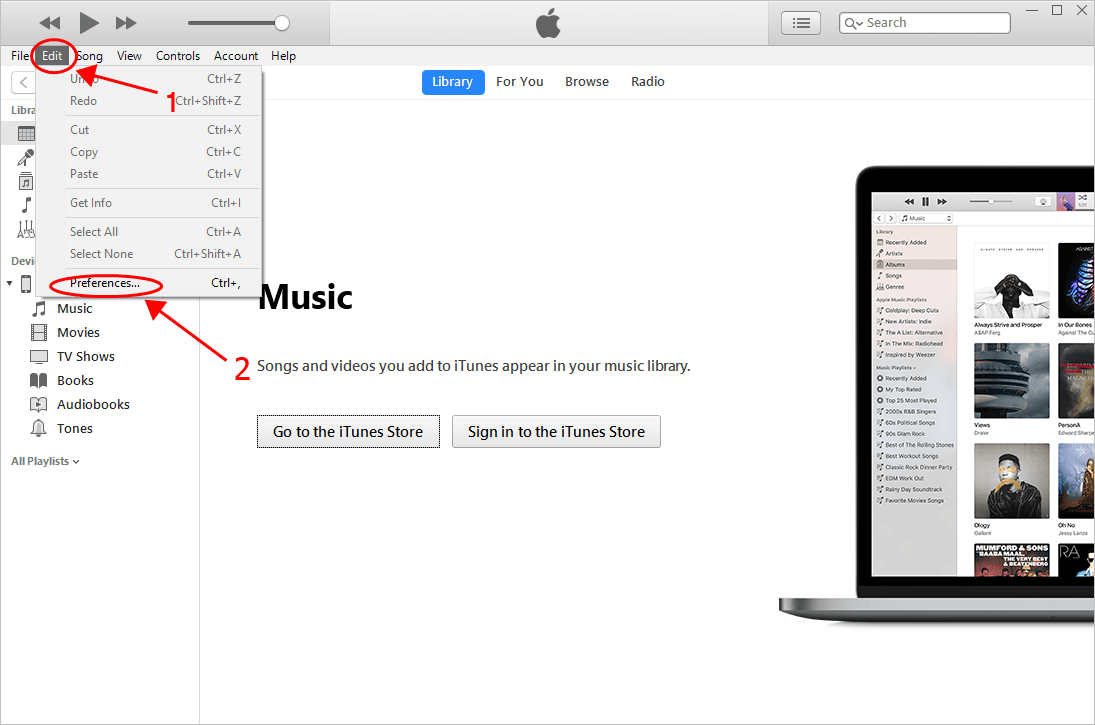The image size is (1095, 725).
Task: Open the Help menu
Action: 284,56
